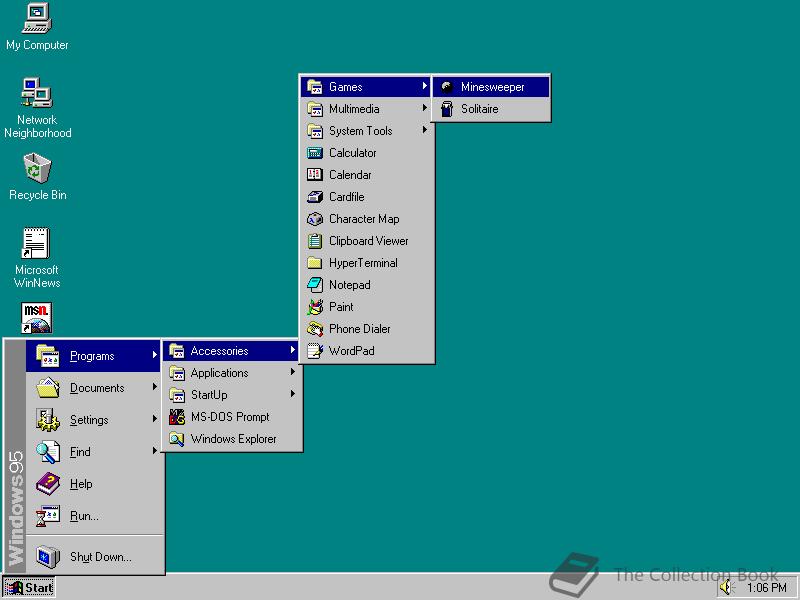The height and width of the screenshot is (600, 800).
Task: Click the Paint text label
Action: 341,307
